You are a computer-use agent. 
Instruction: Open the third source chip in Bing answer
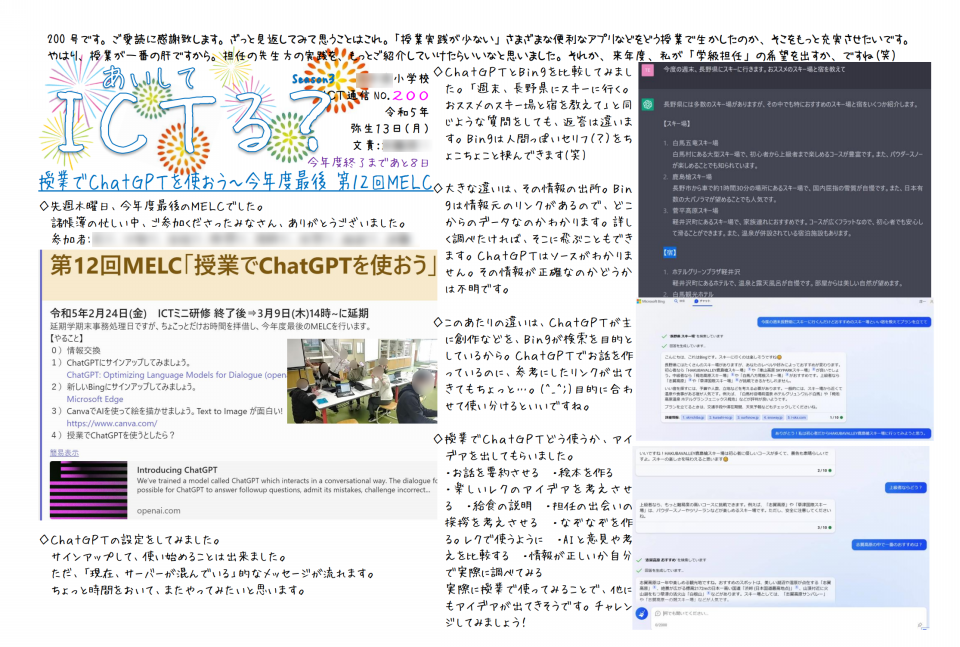click(748, 417)
